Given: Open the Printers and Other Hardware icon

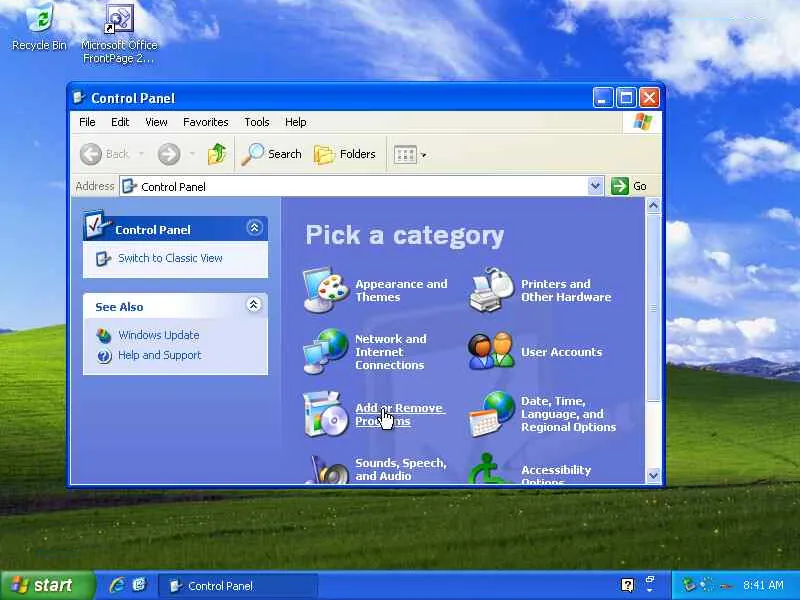Looking at the screenshot, I should pyautogui.click(x=491, y=289).
